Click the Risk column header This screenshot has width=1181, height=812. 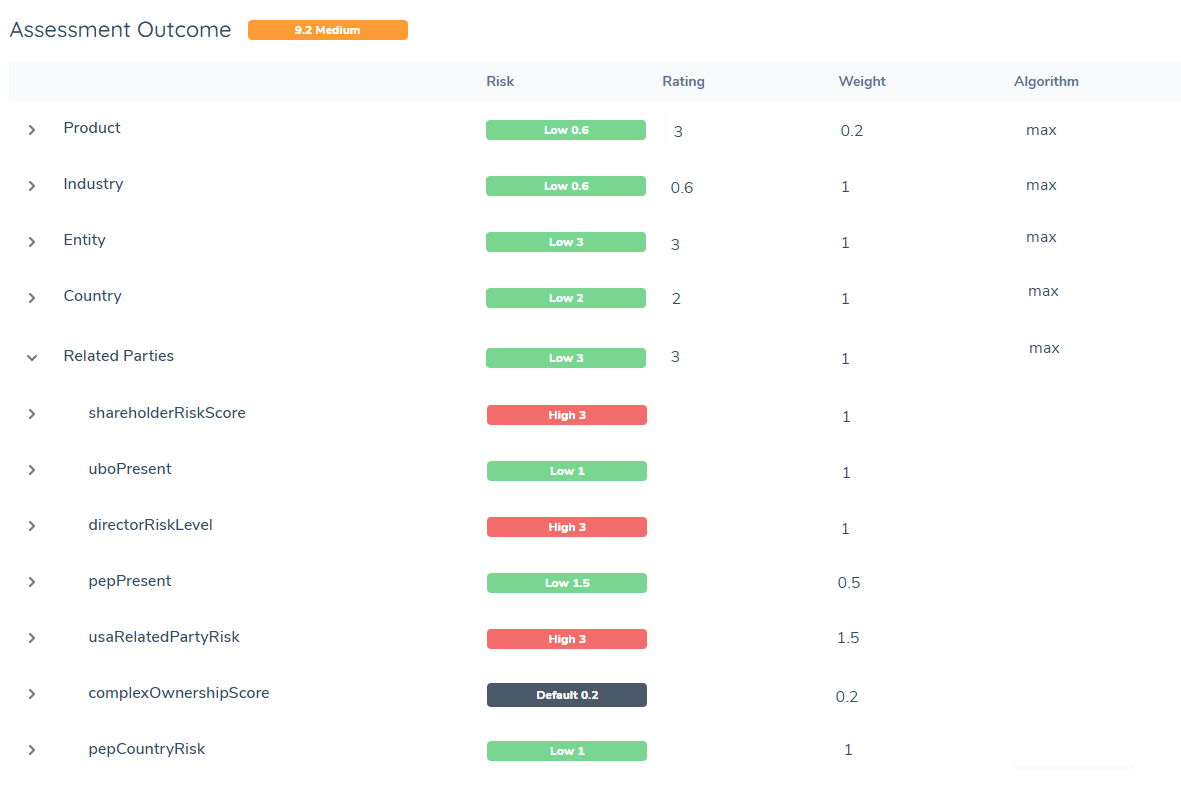click(500, 82)
